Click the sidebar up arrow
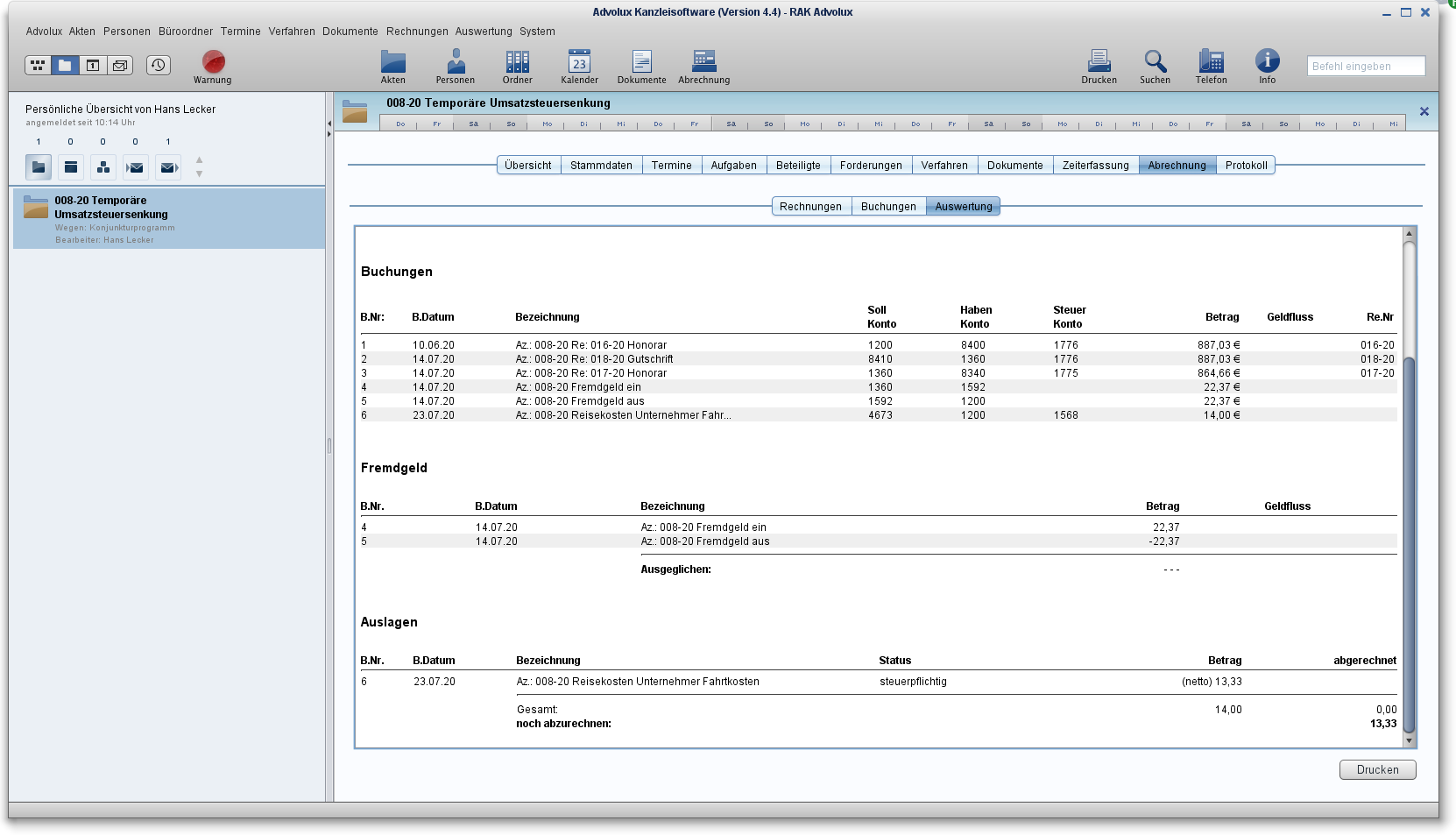 click(x=199, y=160)
